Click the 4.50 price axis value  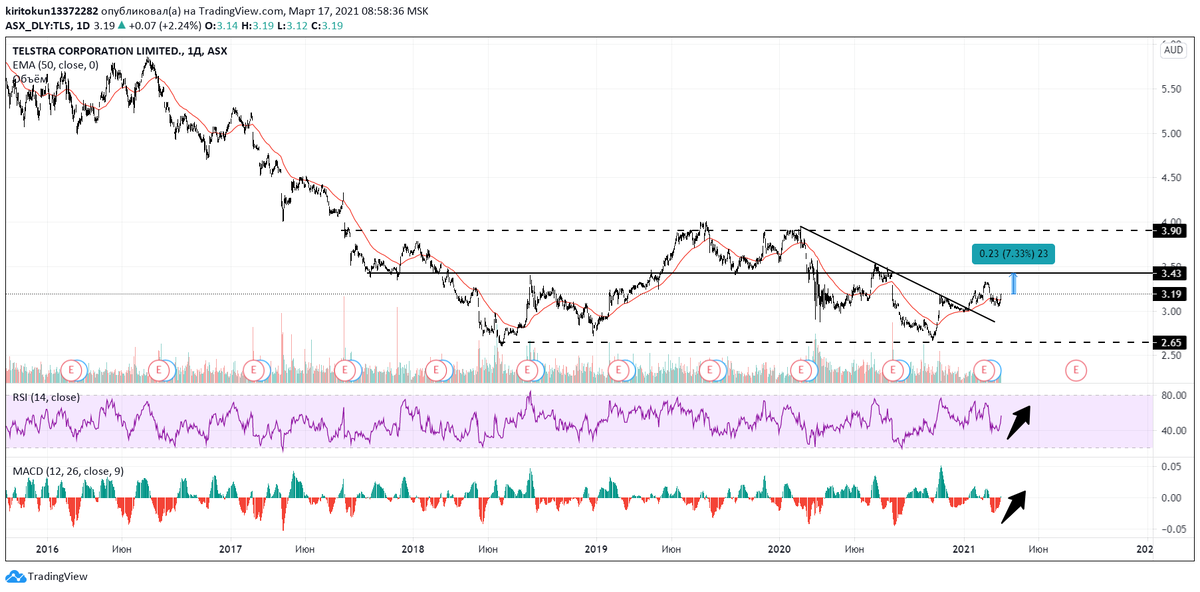(1174, 178)
